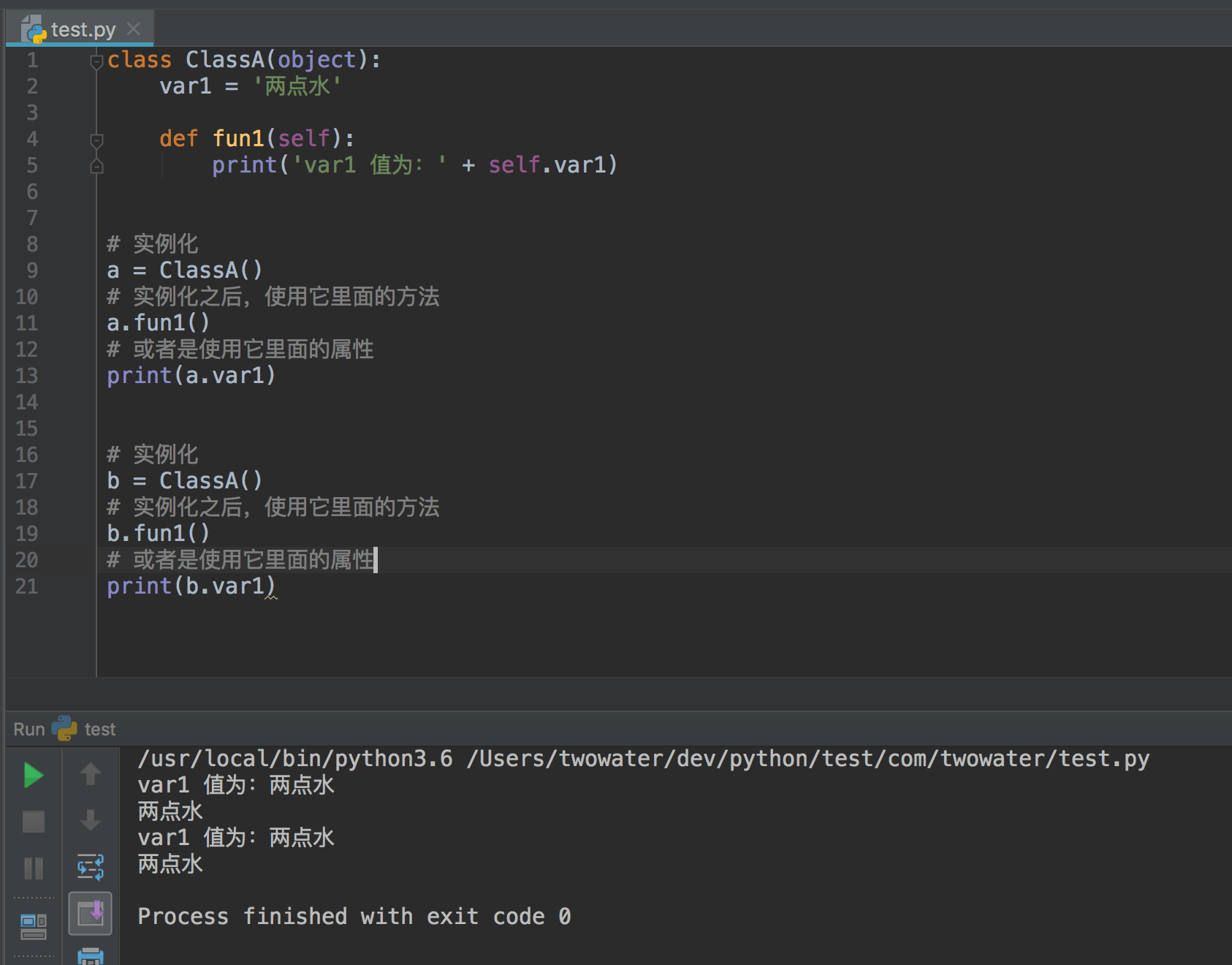
Task: Toggle soft-wrap icon in Run panel
Action: pyautogui.click(x=91, y=867)
